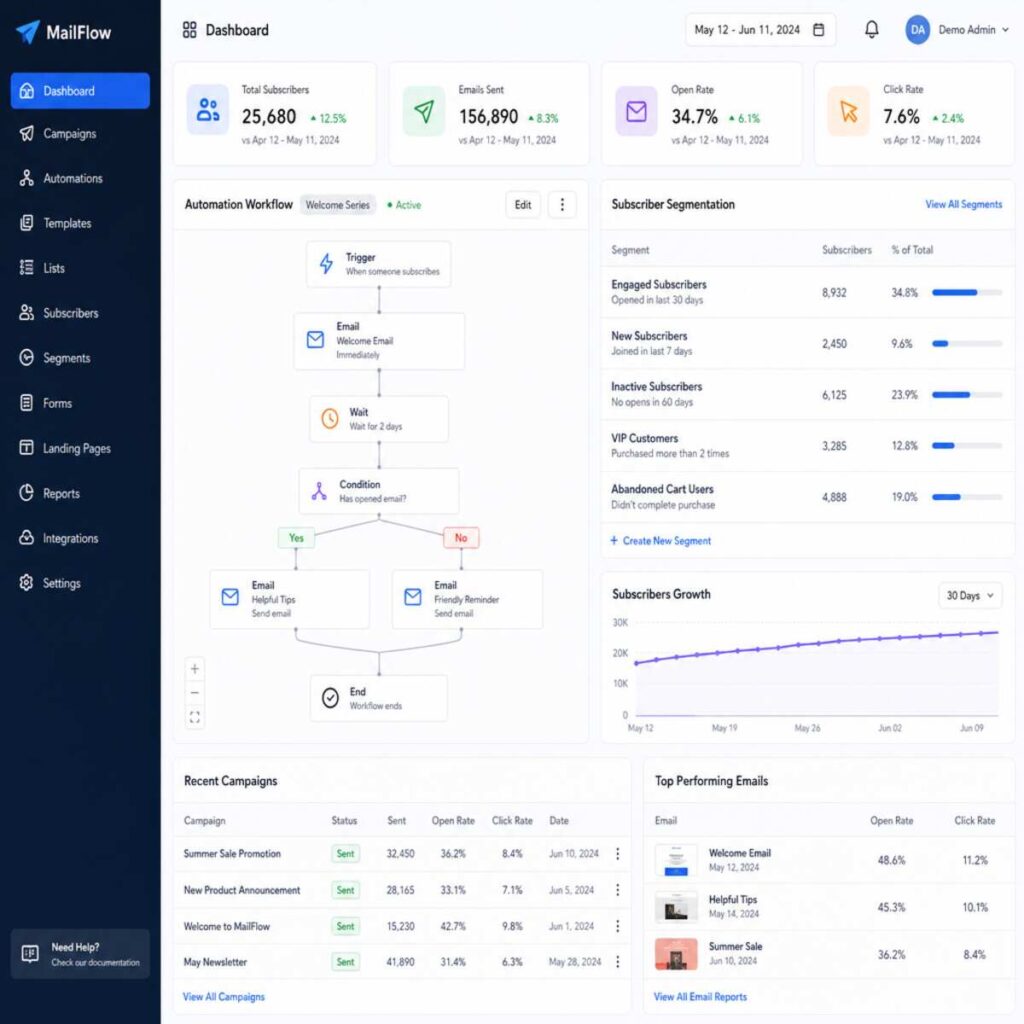Click the New Subscribers percentage bar
The height and width of the screenshot is (1024, 1024).
coord(967,344)
